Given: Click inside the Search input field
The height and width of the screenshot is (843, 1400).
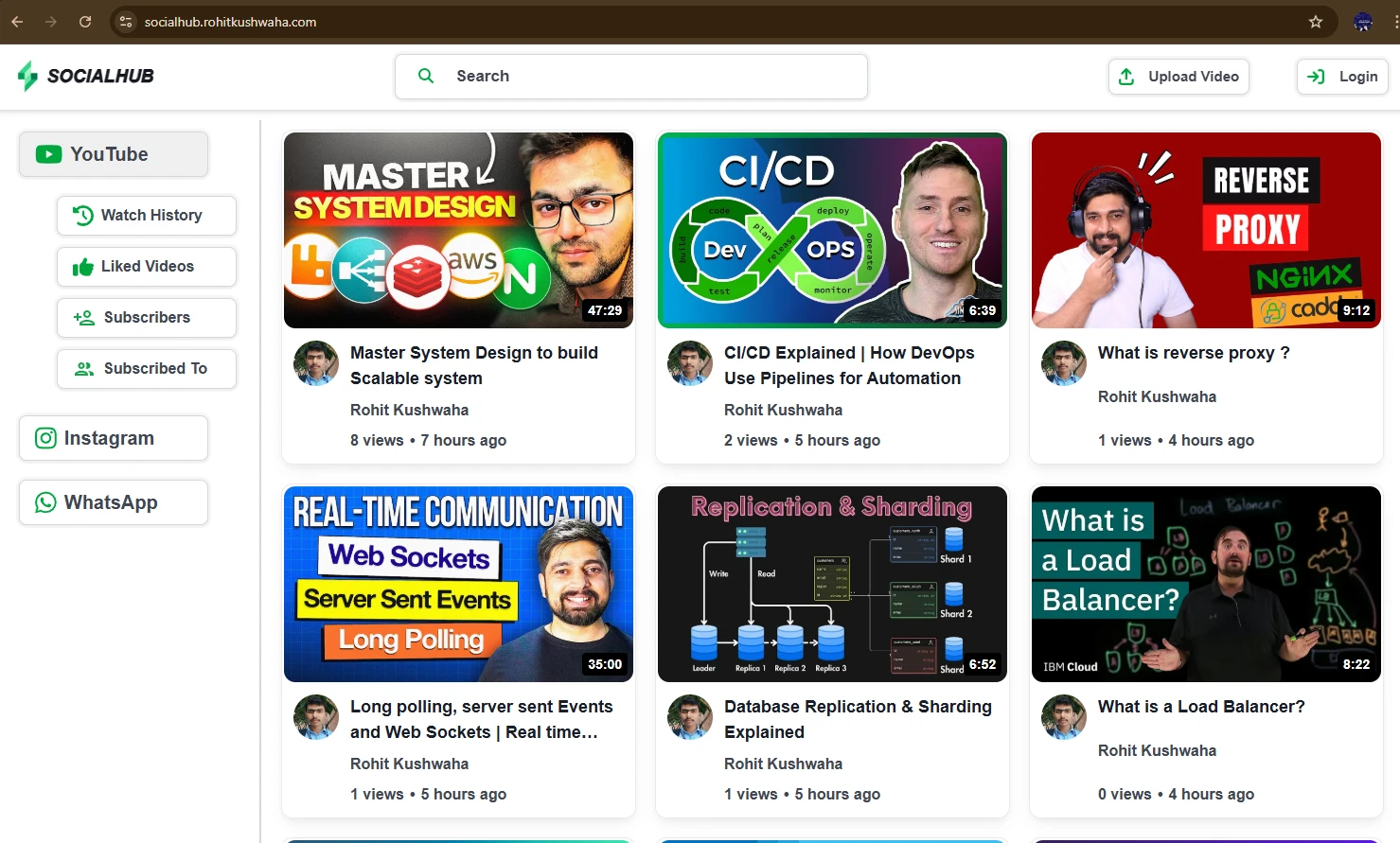Looking at the screenshot, I should point(631,76).
